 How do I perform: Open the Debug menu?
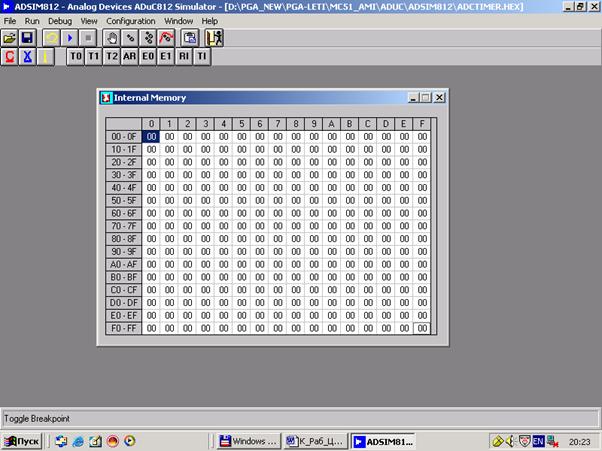(60, 20)
